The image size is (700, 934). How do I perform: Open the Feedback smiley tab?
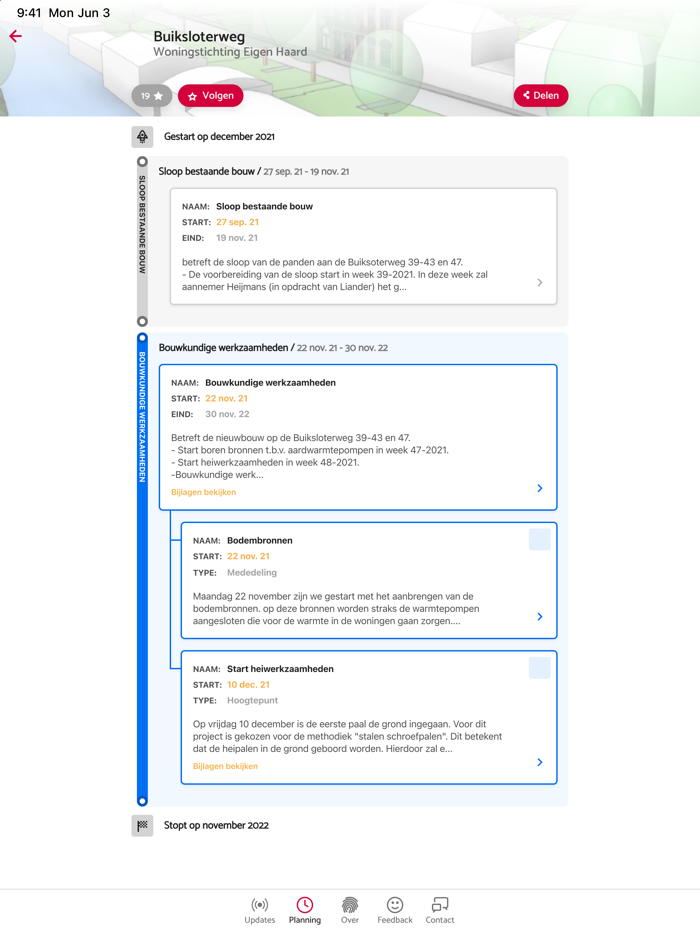tap(395, 910)
